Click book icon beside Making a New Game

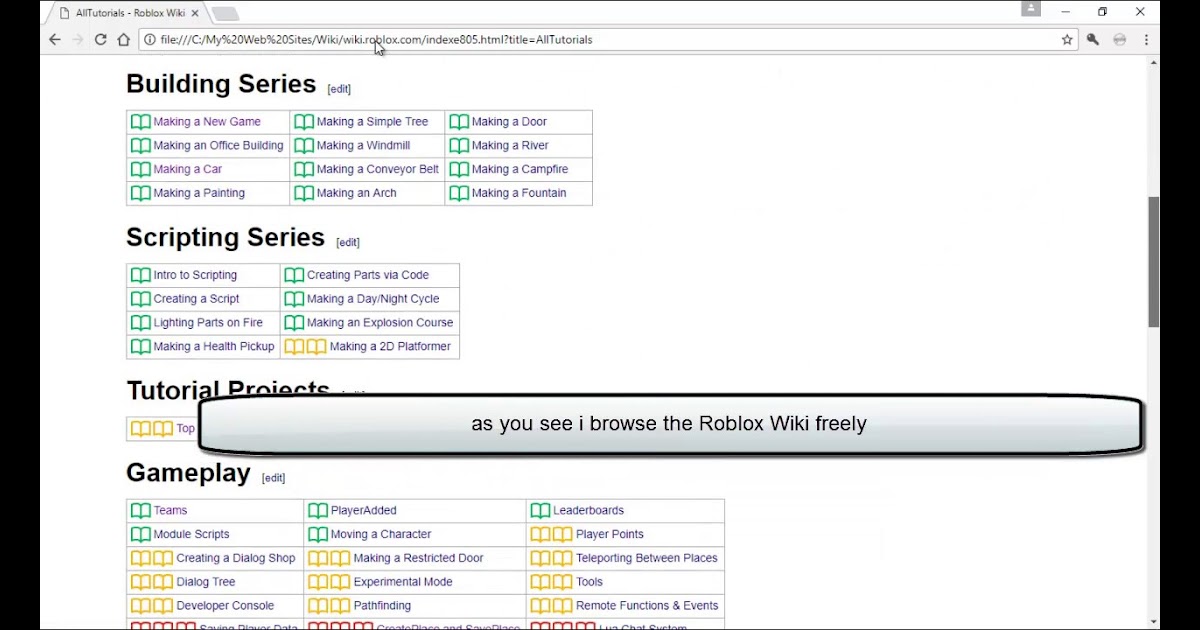[140, 122]
